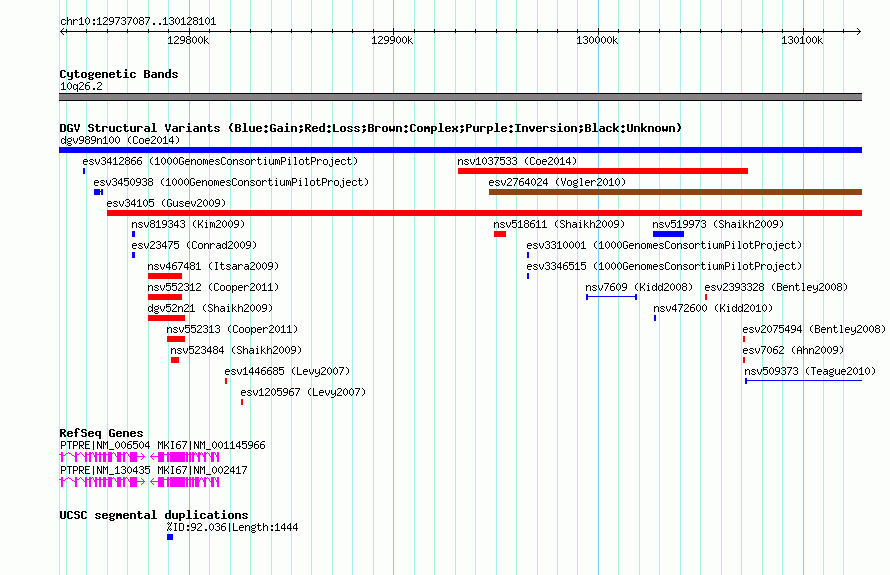Select the red nsv518611 loss bar
The image size is (890, 575).
coord(499,234)
